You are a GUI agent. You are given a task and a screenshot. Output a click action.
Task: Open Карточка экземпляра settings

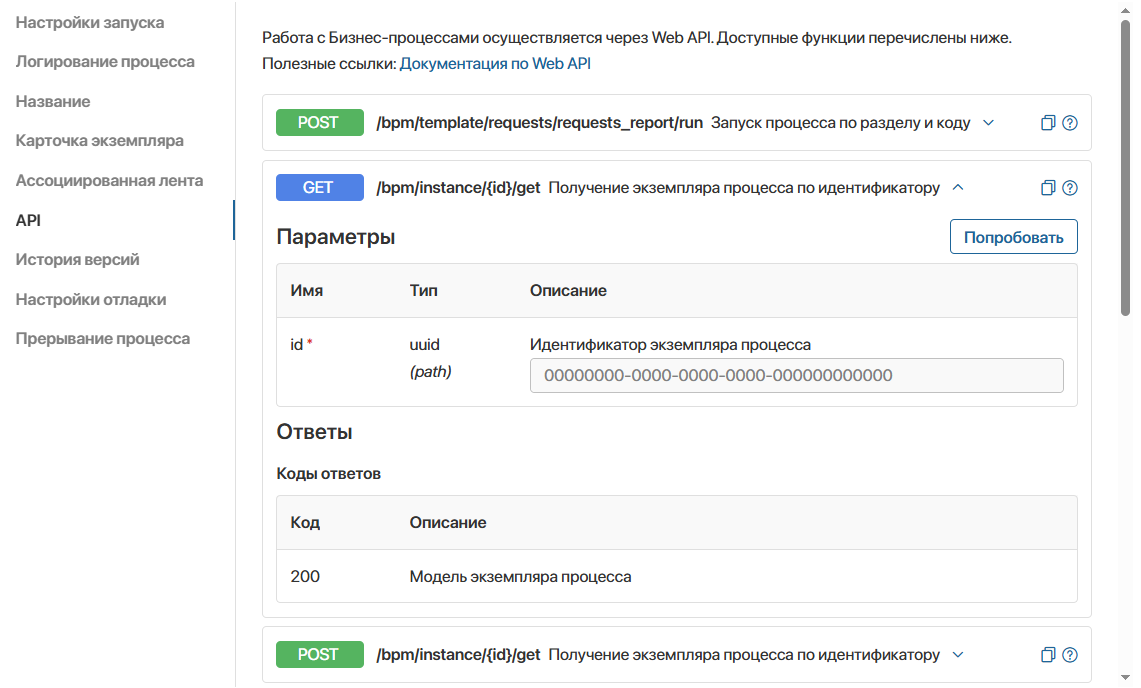coord(100,141)
